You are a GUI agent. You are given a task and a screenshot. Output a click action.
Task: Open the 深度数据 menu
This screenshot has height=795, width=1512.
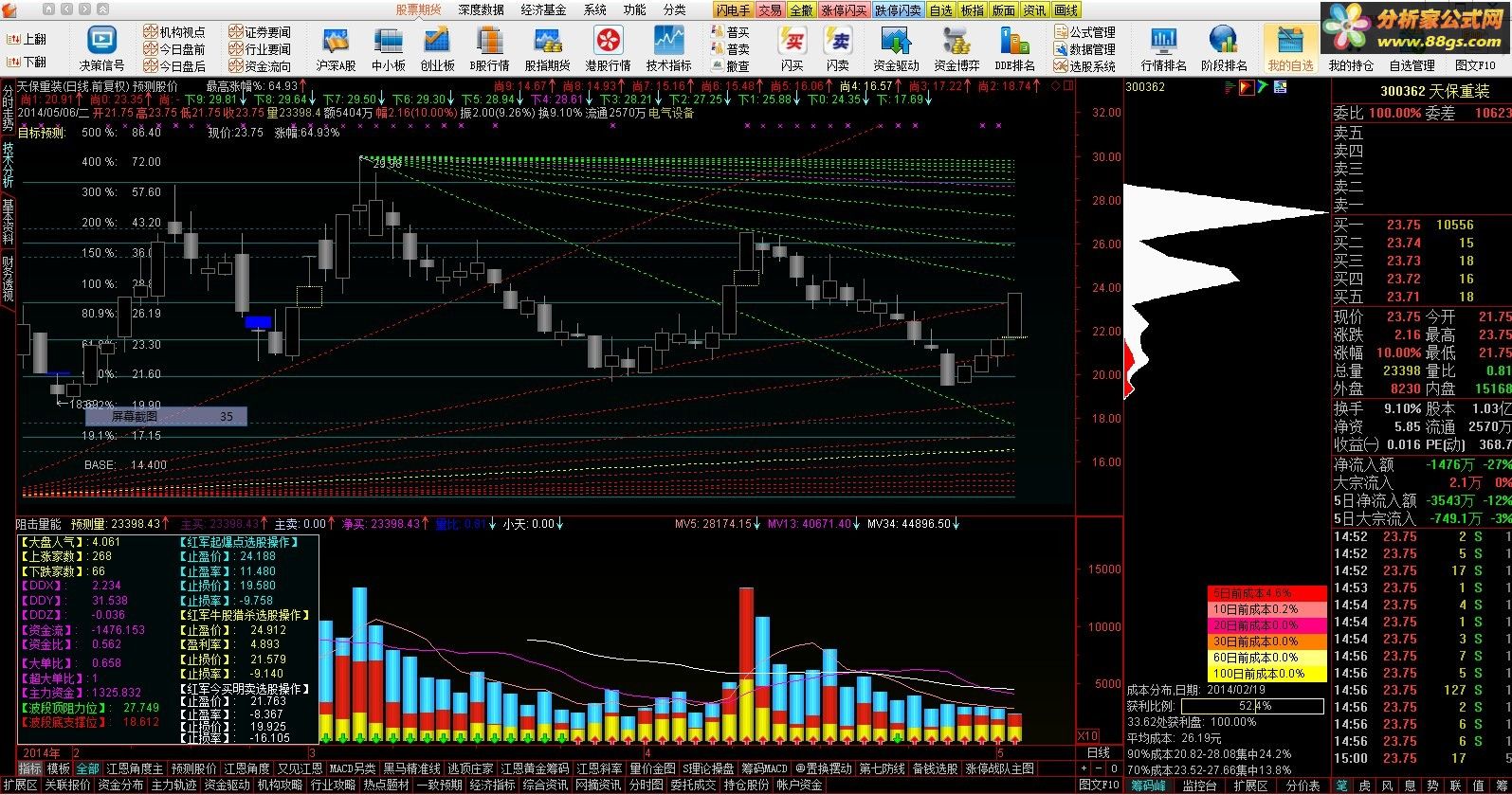(x=482, y=9)
